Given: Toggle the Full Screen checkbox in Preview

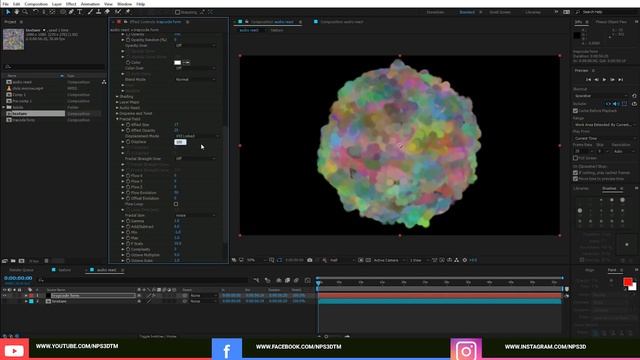Looking at the screenshot, I should click(576, 158).
